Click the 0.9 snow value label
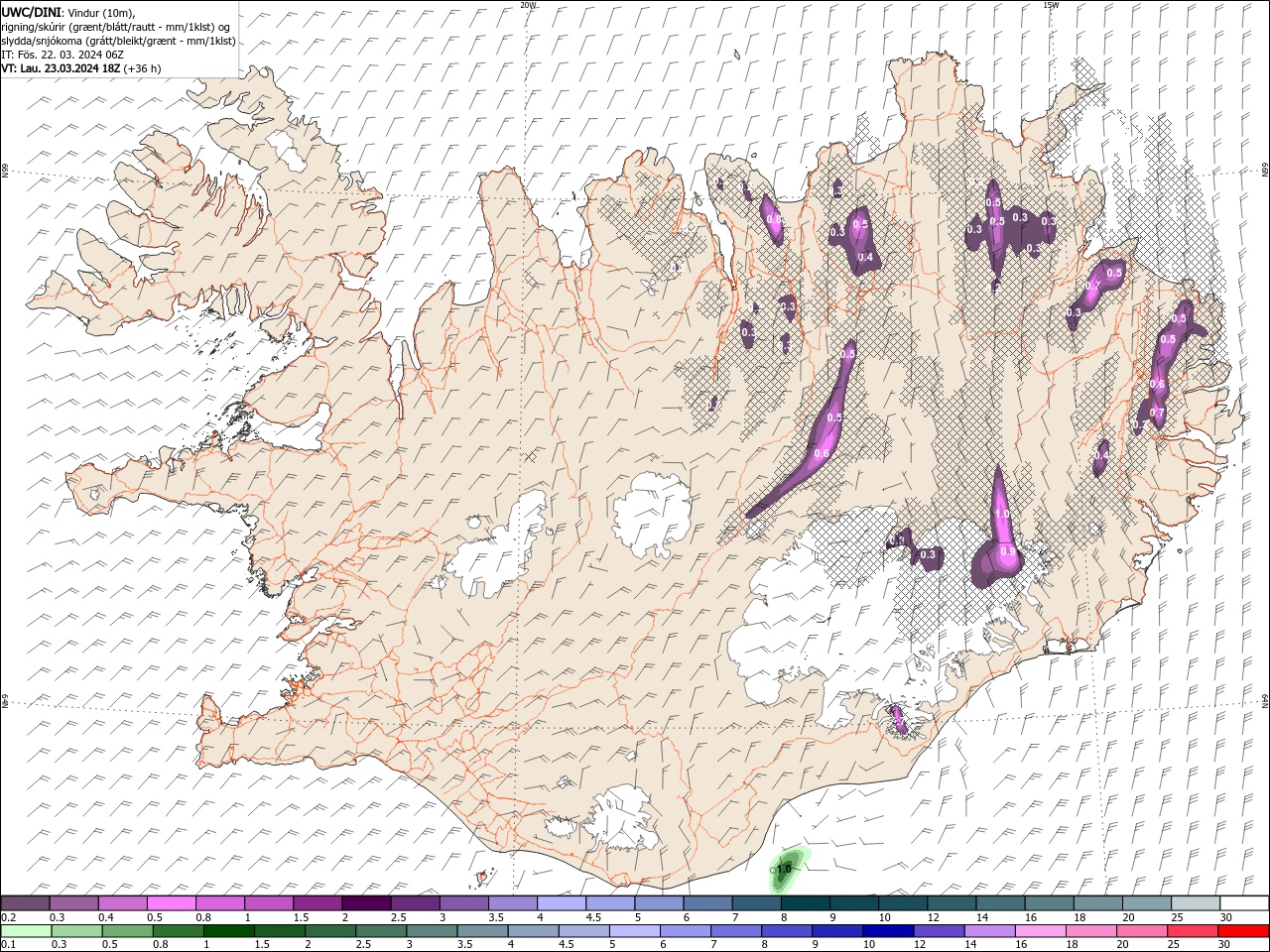 click(1007, 551)
